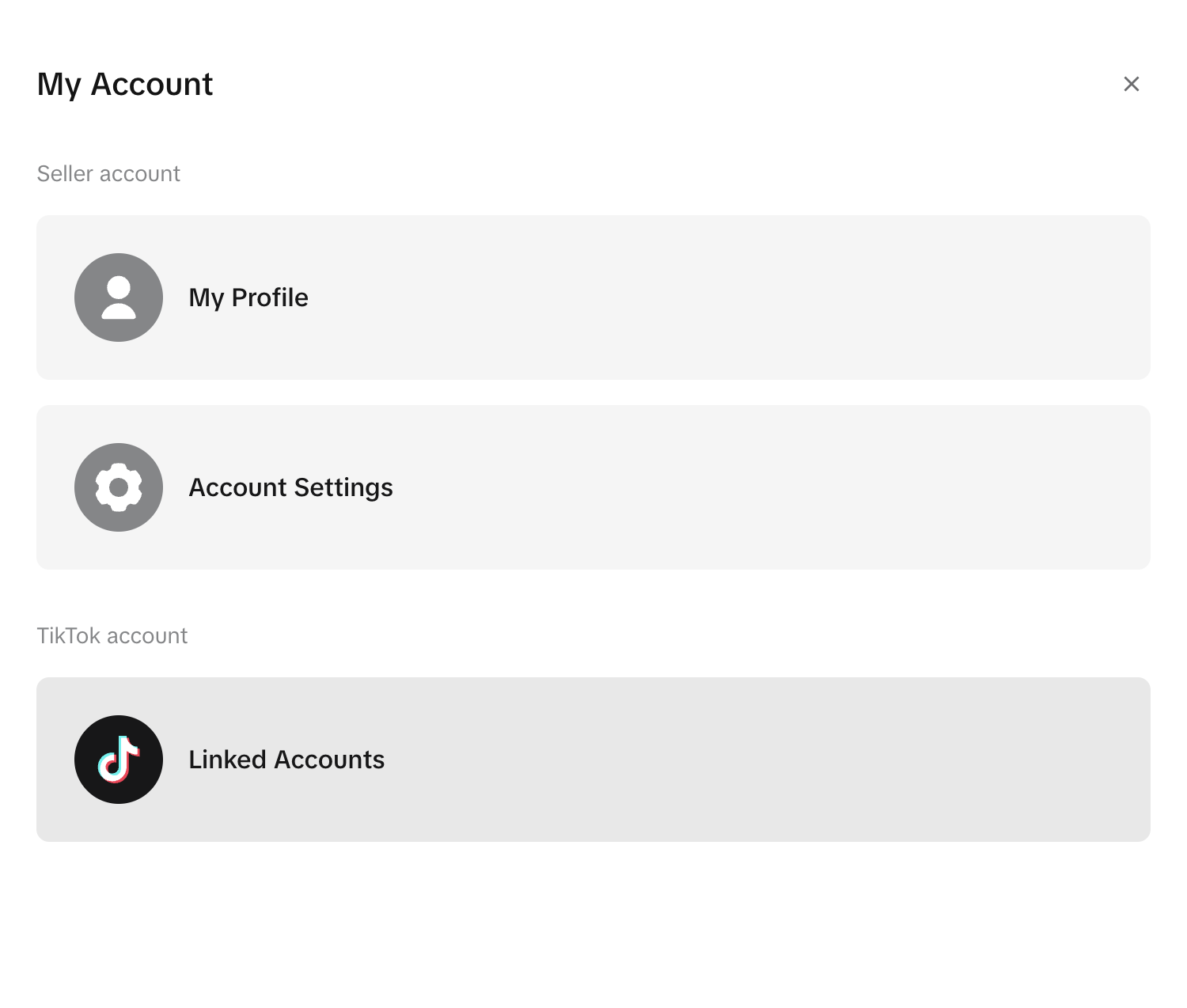Click the person avatar icon for My Profile
Image resolution: width=1187 pixels, height=1008 pixels.
pyautogui.click(x=119, y=297)
